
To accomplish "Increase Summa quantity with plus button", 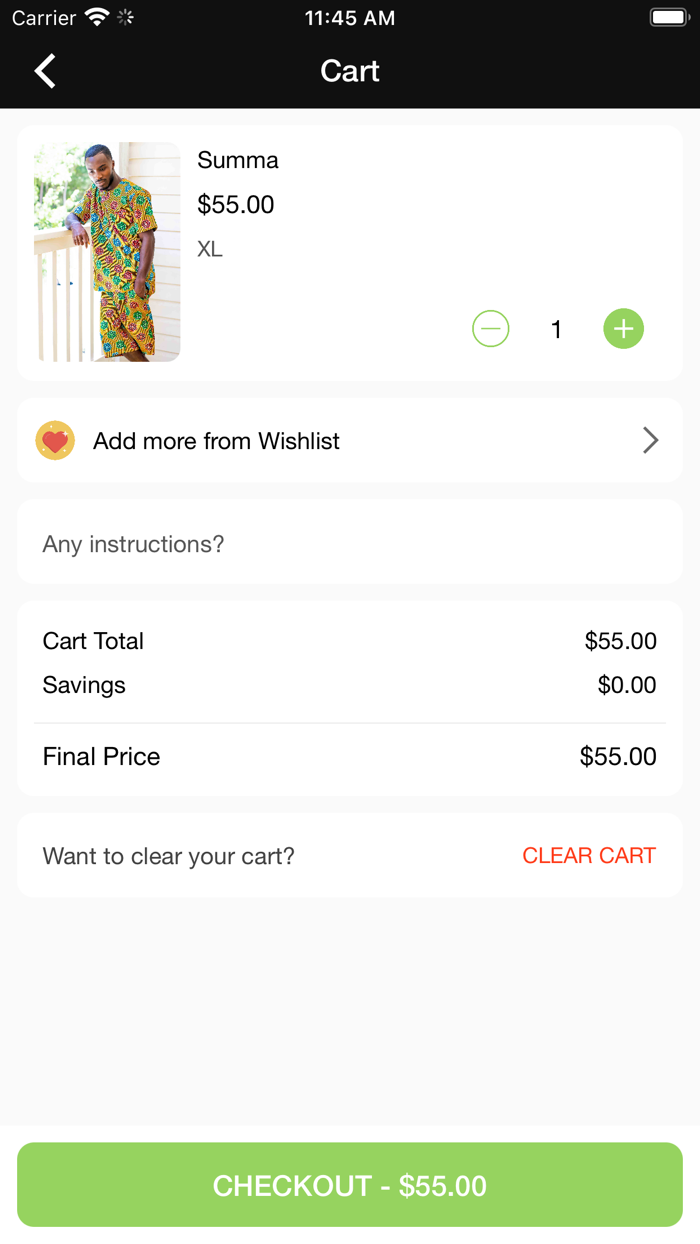I will coord(623,329).
